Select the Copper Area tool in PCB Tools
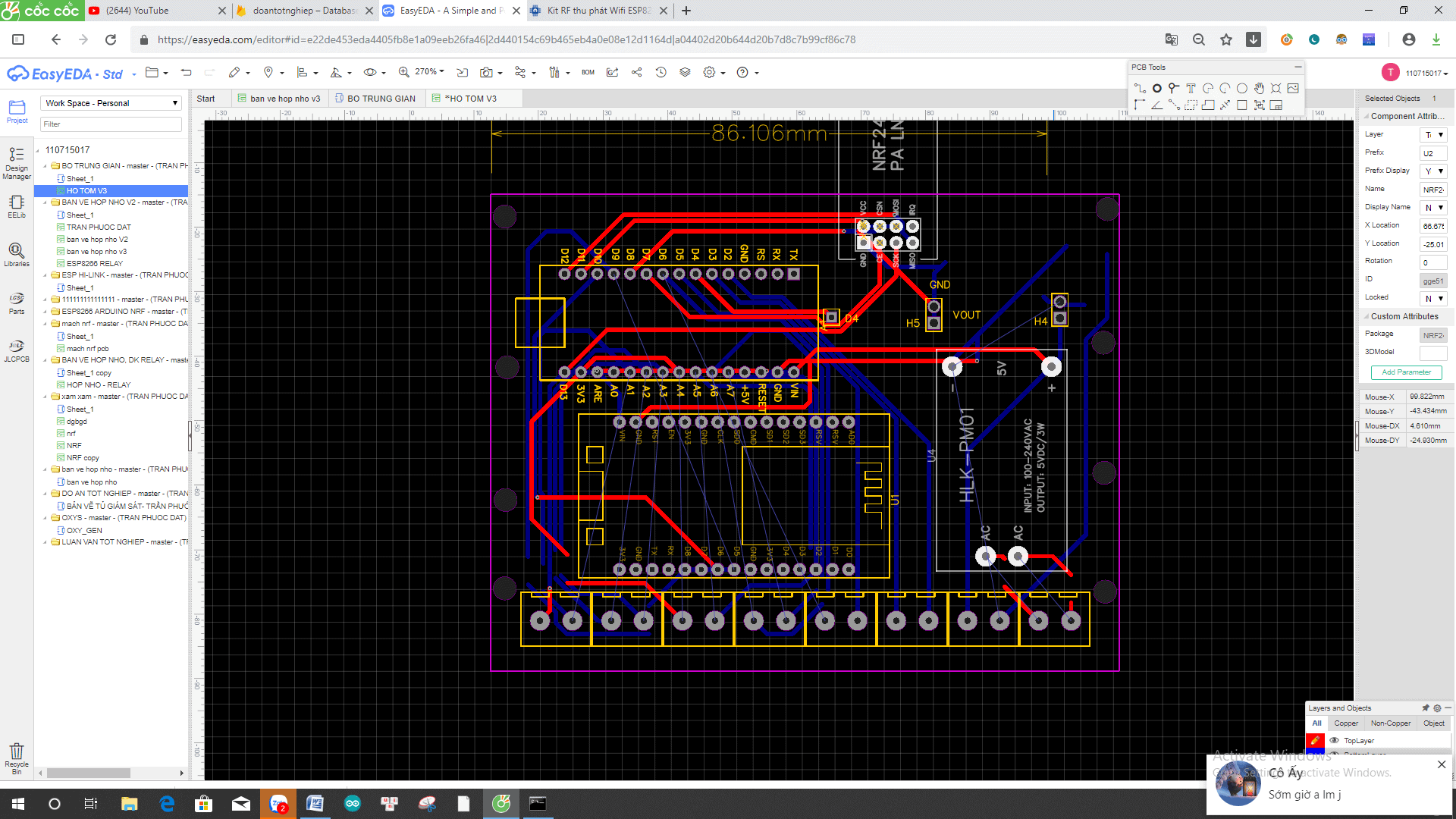The image size is (1456, 819). [x=1191, y=105]
